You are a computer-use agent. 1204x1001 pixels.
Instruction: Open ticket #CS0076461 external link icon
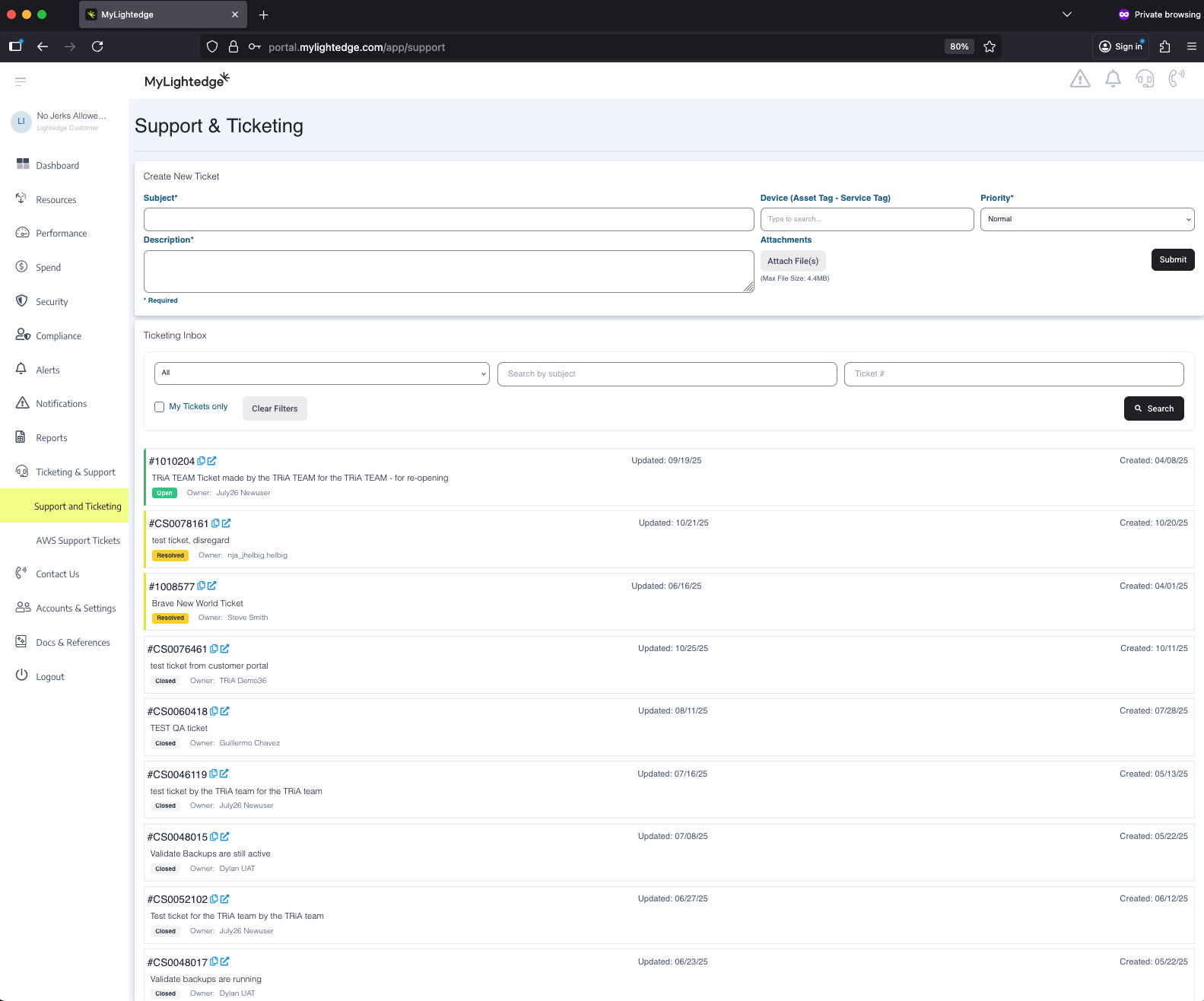[x=224, y=649]
